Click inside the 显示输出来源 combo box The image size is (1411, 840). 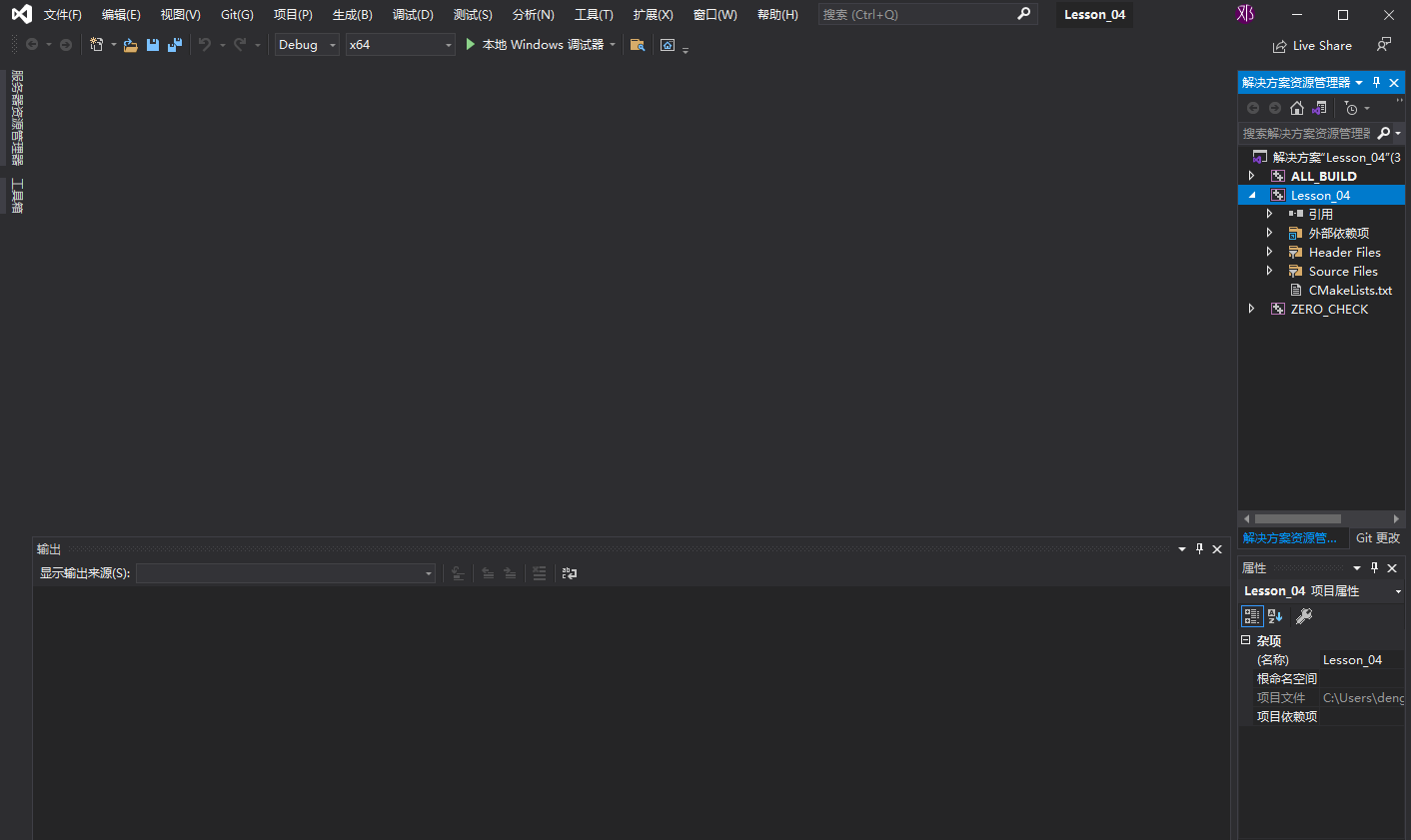coord(285,572)
